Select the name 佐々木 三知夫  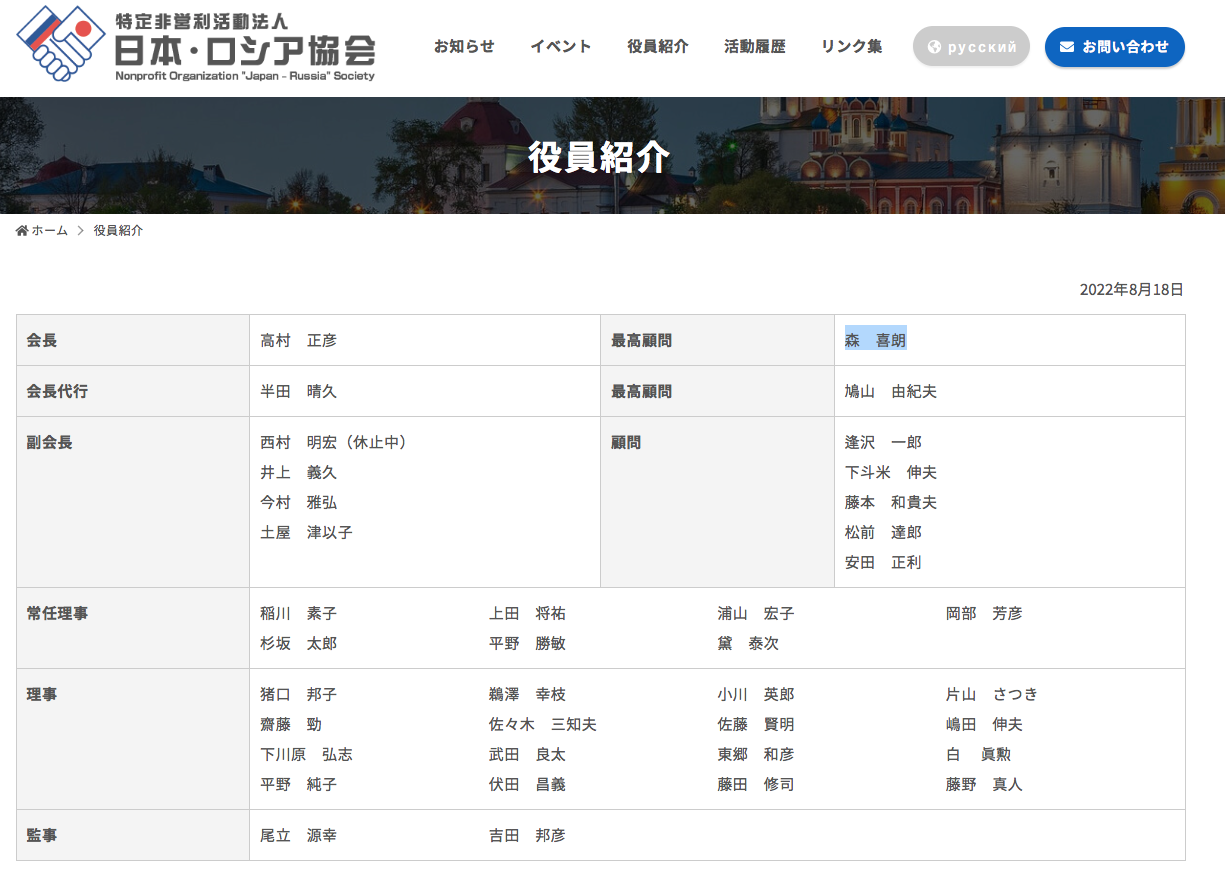[x=543, y=724]
